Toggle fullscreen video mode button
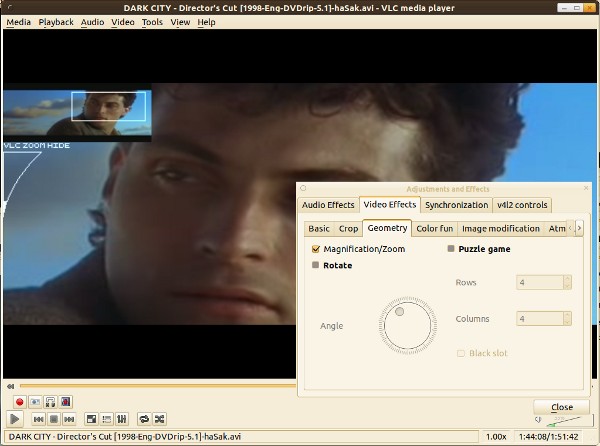The width and height of the screenshot is (600, 446). click(x=91, y=419)
